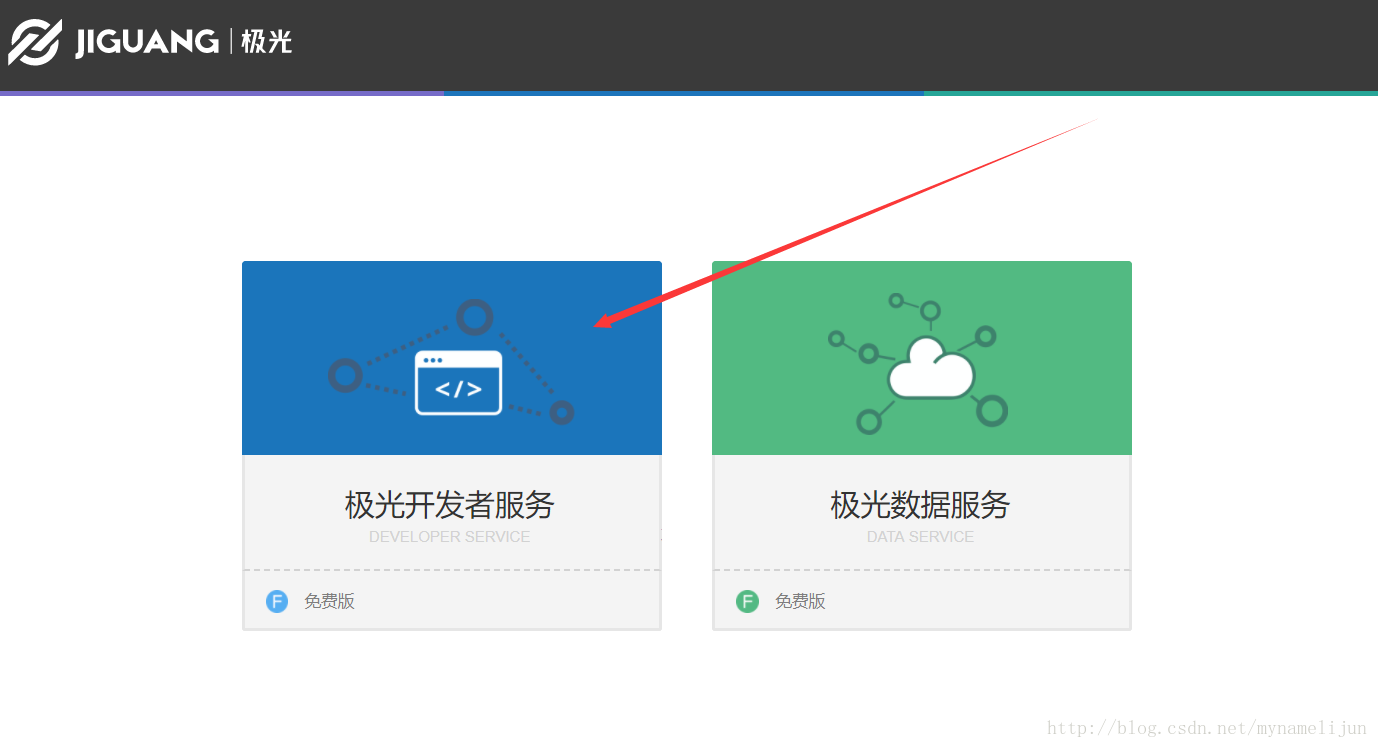Click the green F badge on data card
1378x748 pixels.
click(747, 601)
